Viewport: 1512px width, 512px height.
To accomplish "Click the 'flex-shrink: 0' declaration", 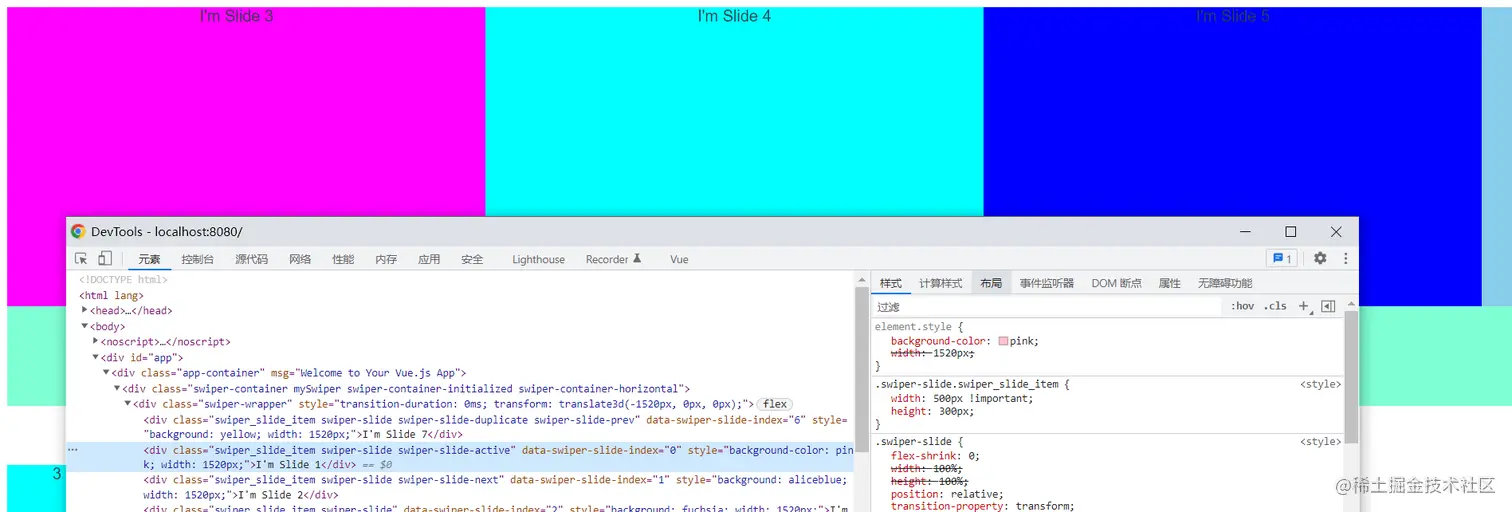I will 935,456.
